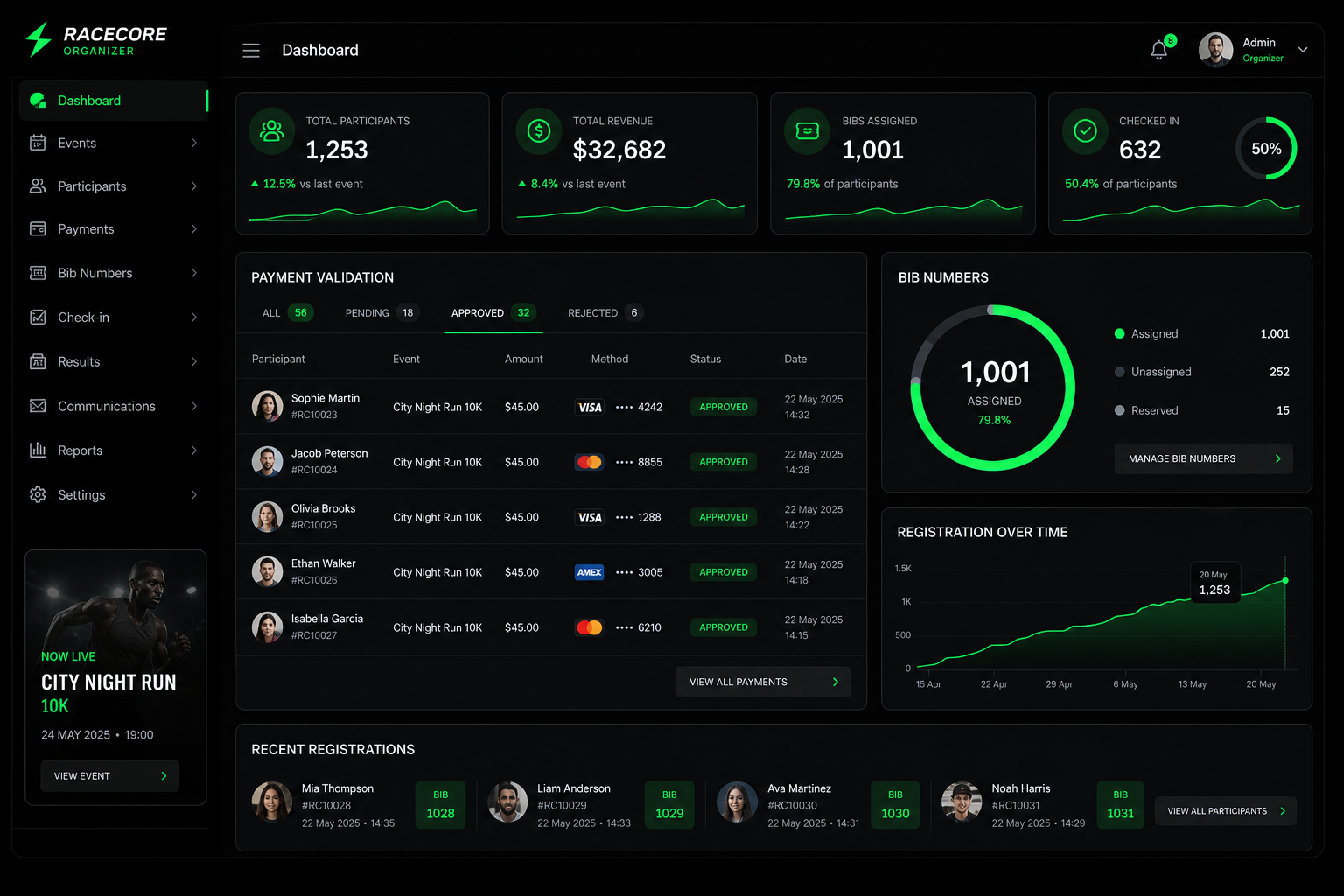Click the Communications envelope icon
This screenshot has width=1344, height=896.
point(38,406)
